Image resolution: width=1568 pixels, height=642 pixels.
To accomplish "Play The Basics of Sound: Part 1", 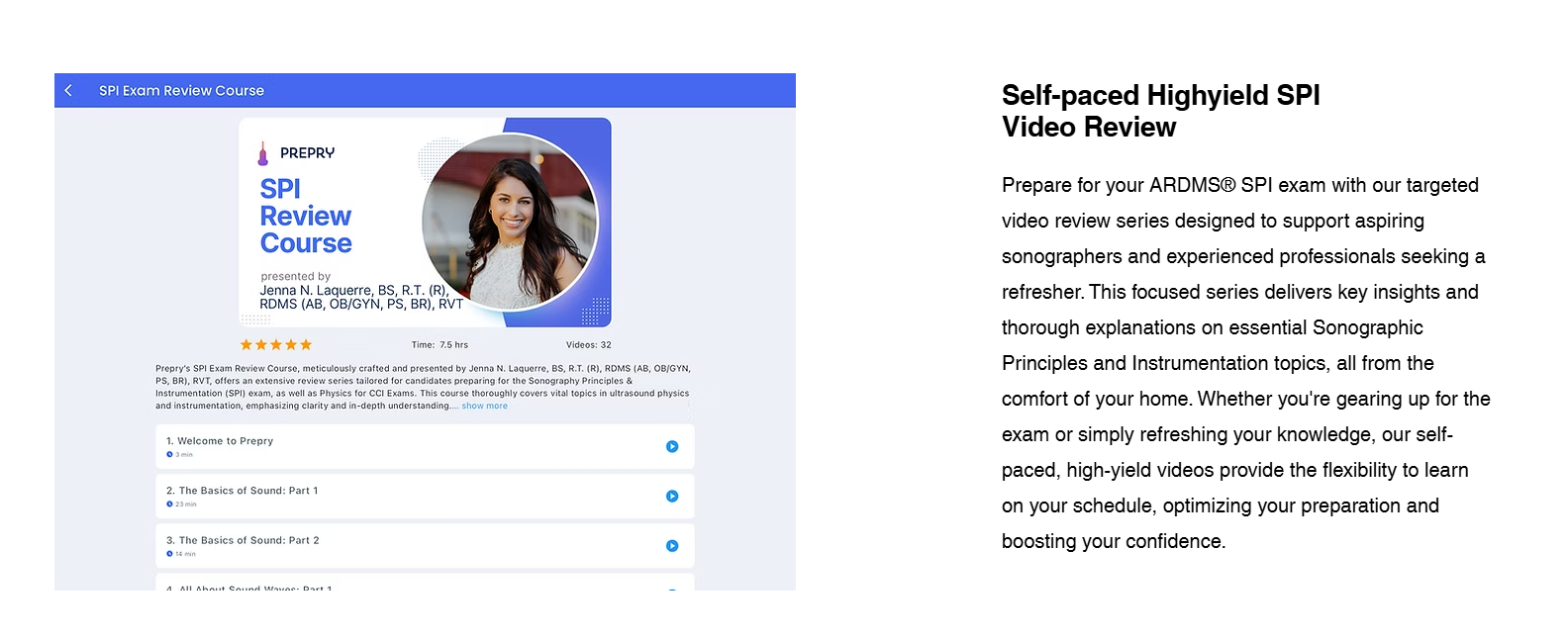I will 672,496.
